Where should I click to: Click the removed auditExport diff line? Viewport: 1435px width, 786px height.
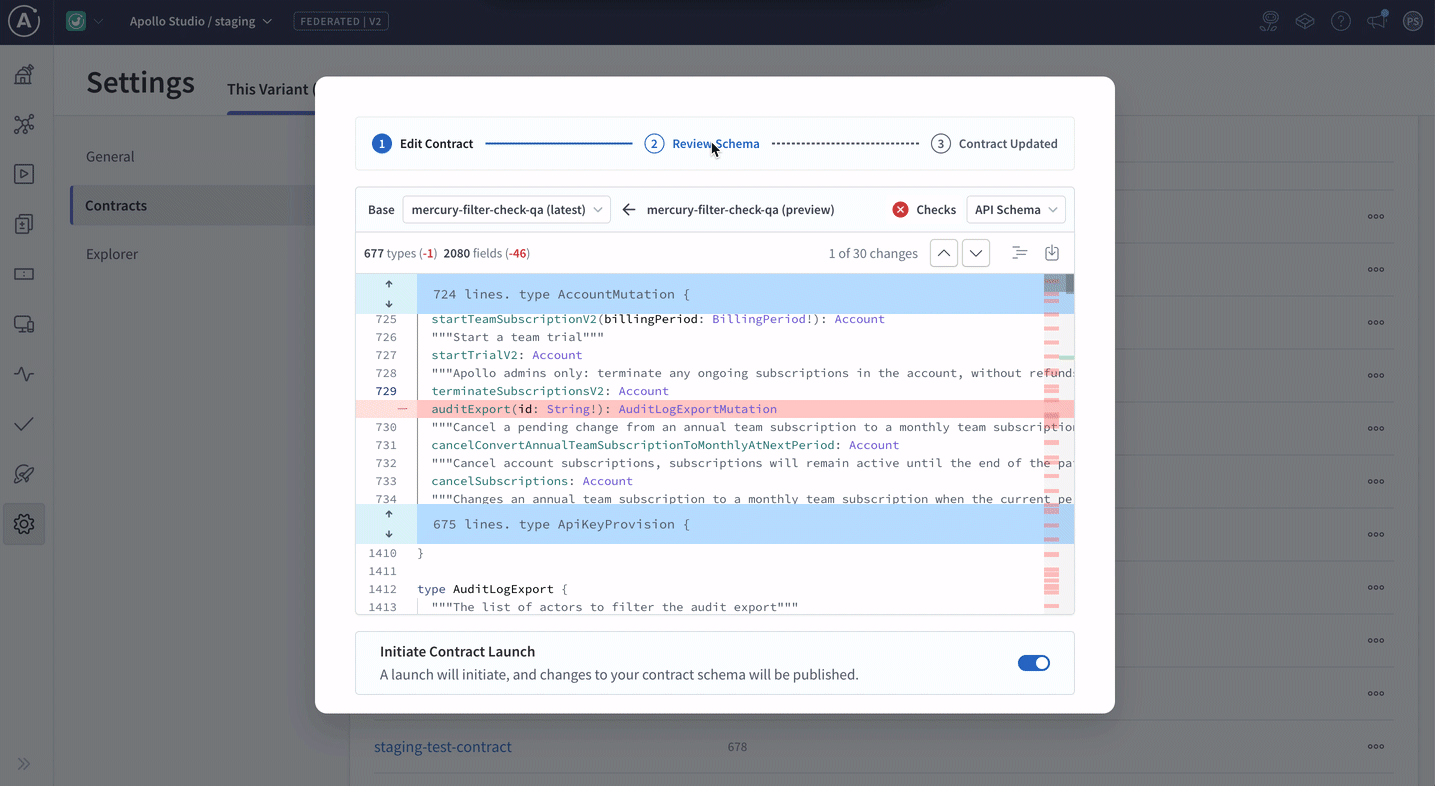715,409
